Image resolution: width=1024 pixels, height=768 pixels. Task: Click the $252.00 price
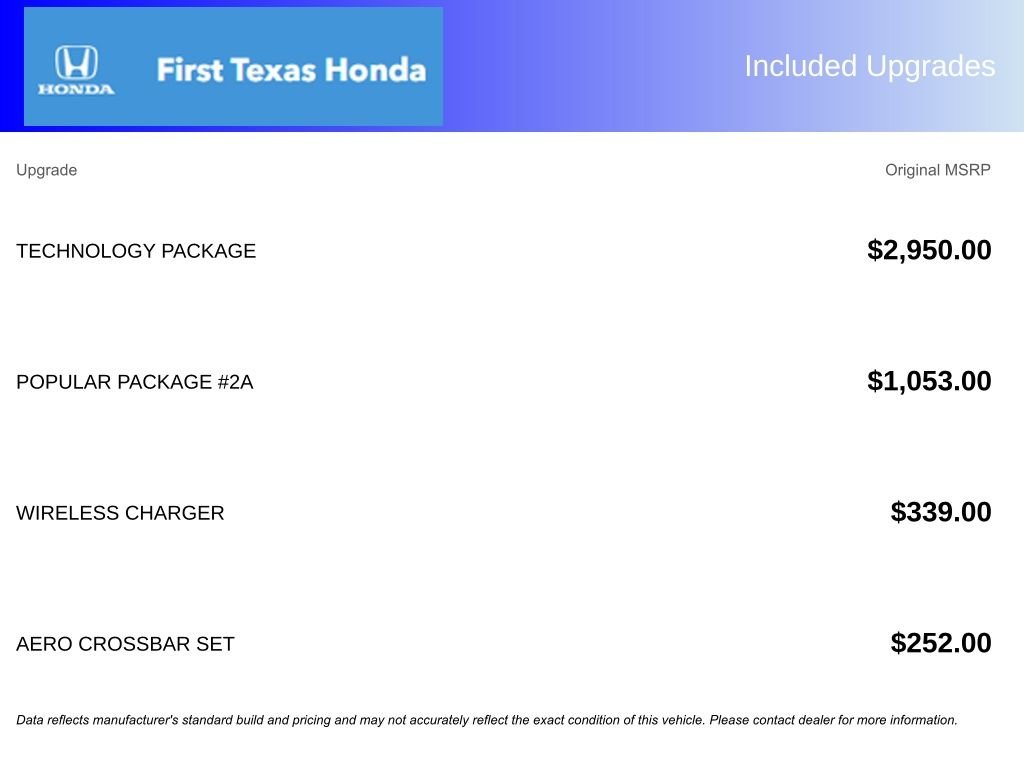pyautogui.click(x=941, y=643)
